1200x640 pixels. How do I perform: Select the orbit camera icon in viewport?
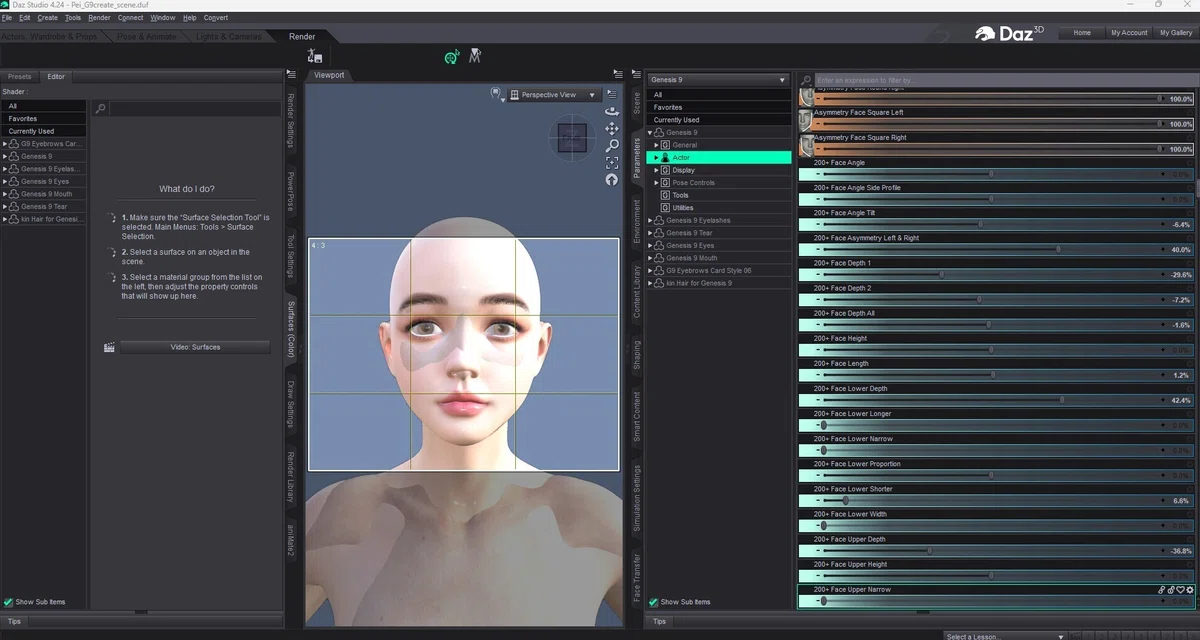611,112
